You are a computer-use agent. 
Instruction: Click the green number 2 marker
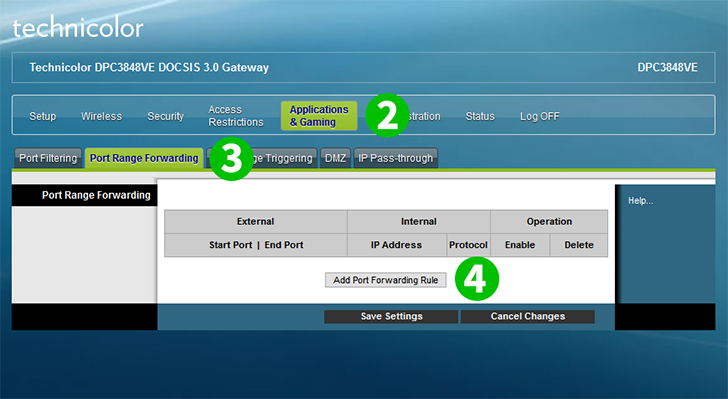point(387,115)
